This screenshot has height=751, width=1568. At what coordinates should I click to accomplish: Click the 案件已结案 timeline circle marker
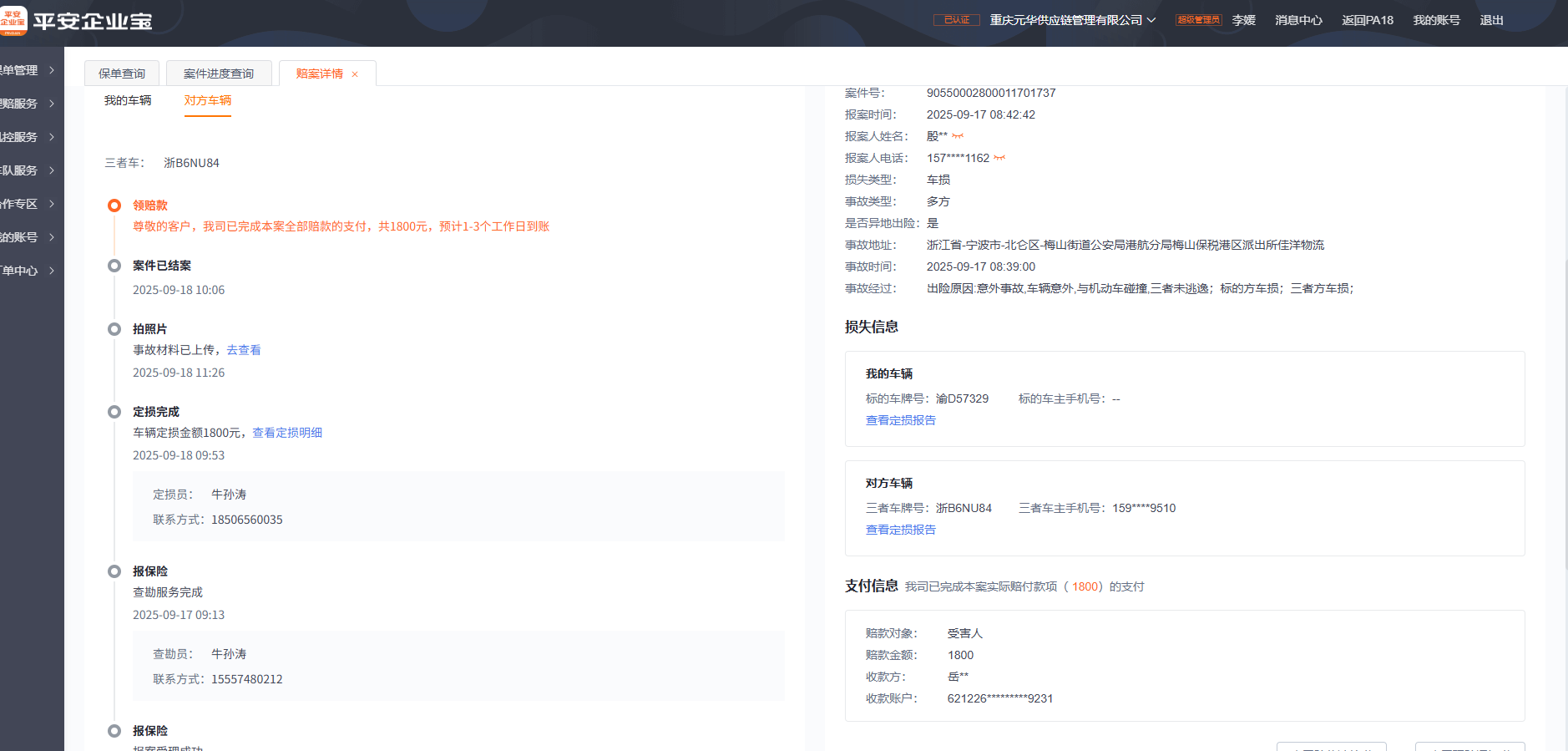(x=114, y=266)
